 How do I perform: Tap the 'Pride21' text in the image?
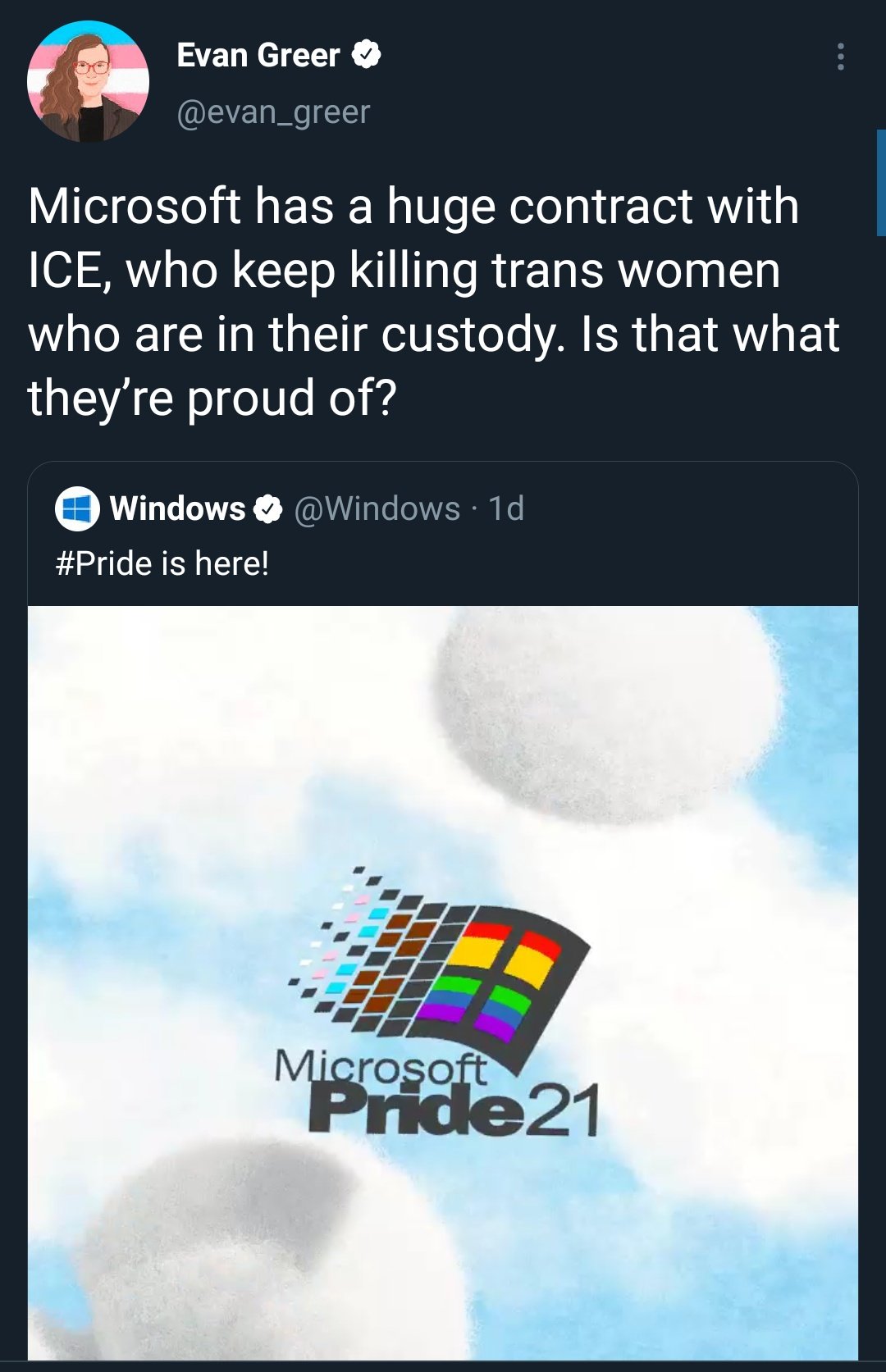point(454,1109)
